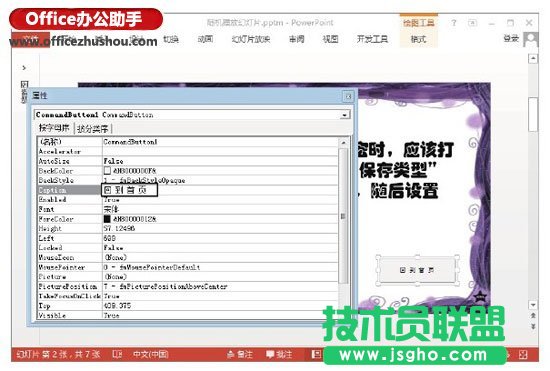Select the Picture property row
This screenshot has height=371, width=550.
pyautogui.click(x=188, y=277)
